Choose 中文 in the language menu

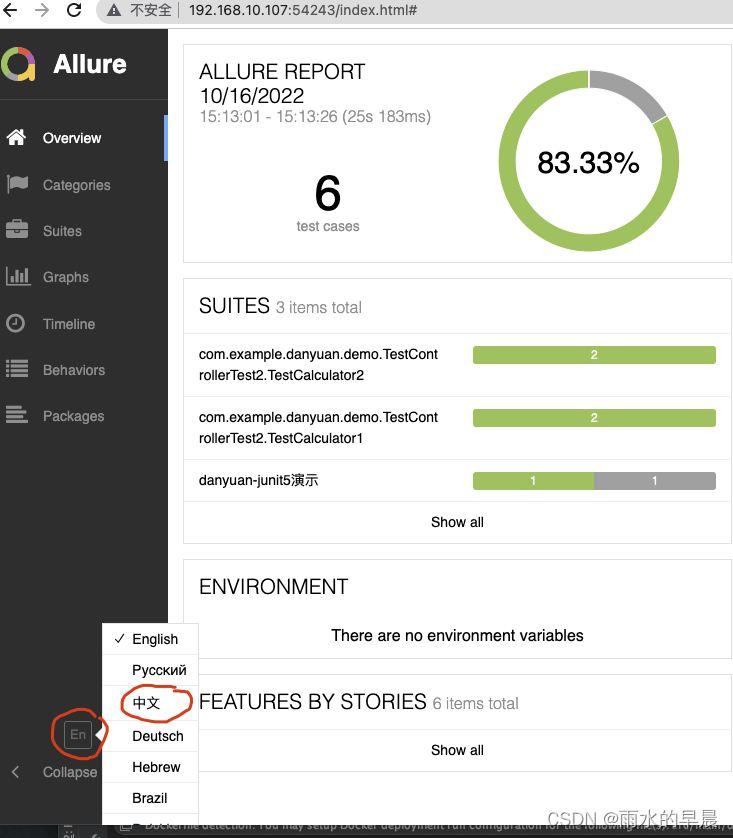pyautogui.click(x=150, y=702)
